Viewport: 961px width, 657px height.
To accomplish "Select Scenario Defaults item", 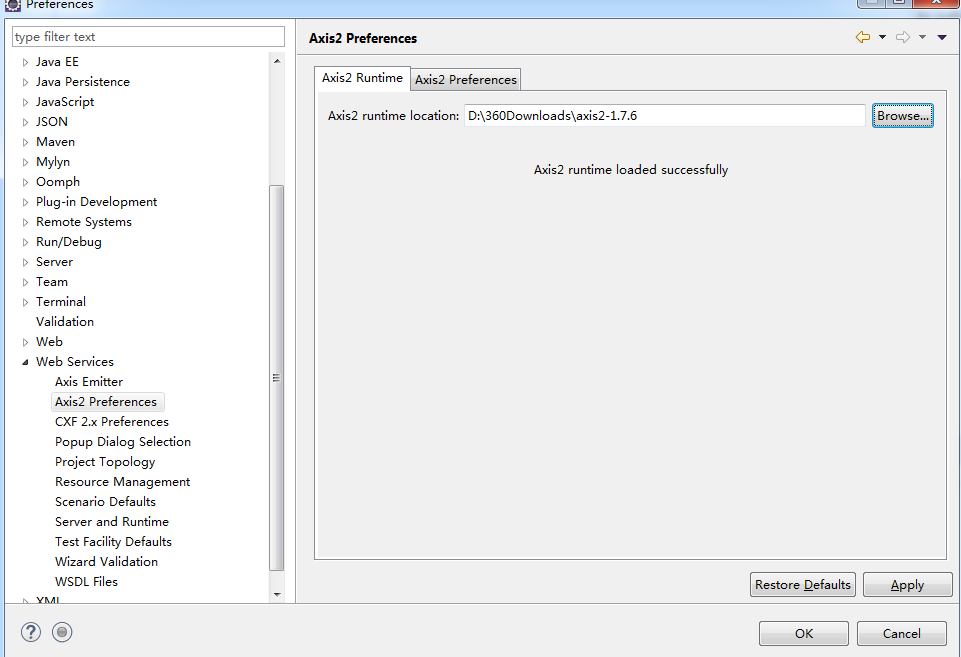I will tap(105, 502).
